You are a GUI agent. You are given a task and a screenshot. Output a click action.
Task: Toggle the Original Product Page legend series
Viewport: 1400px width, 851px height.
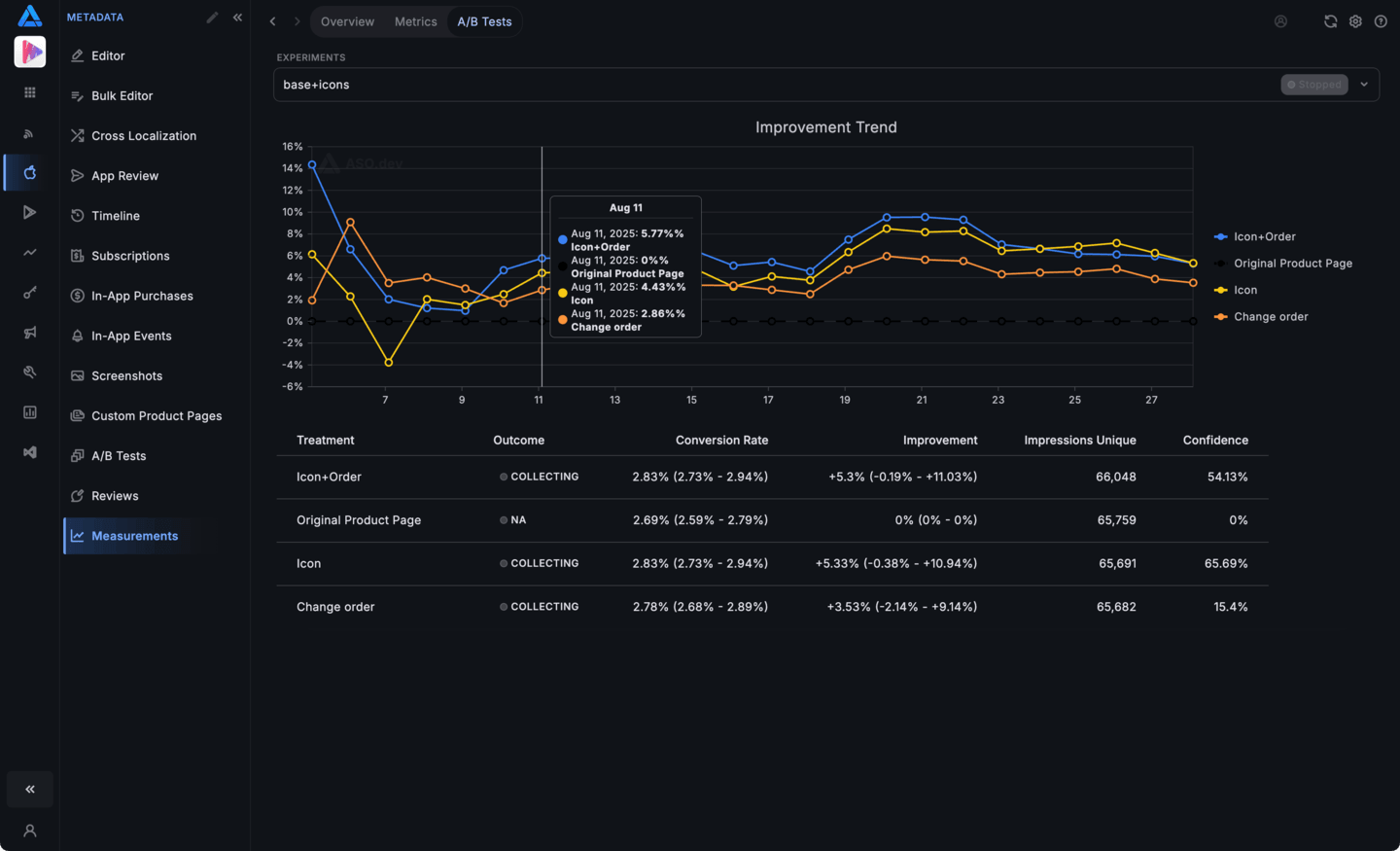(1283, 264)
